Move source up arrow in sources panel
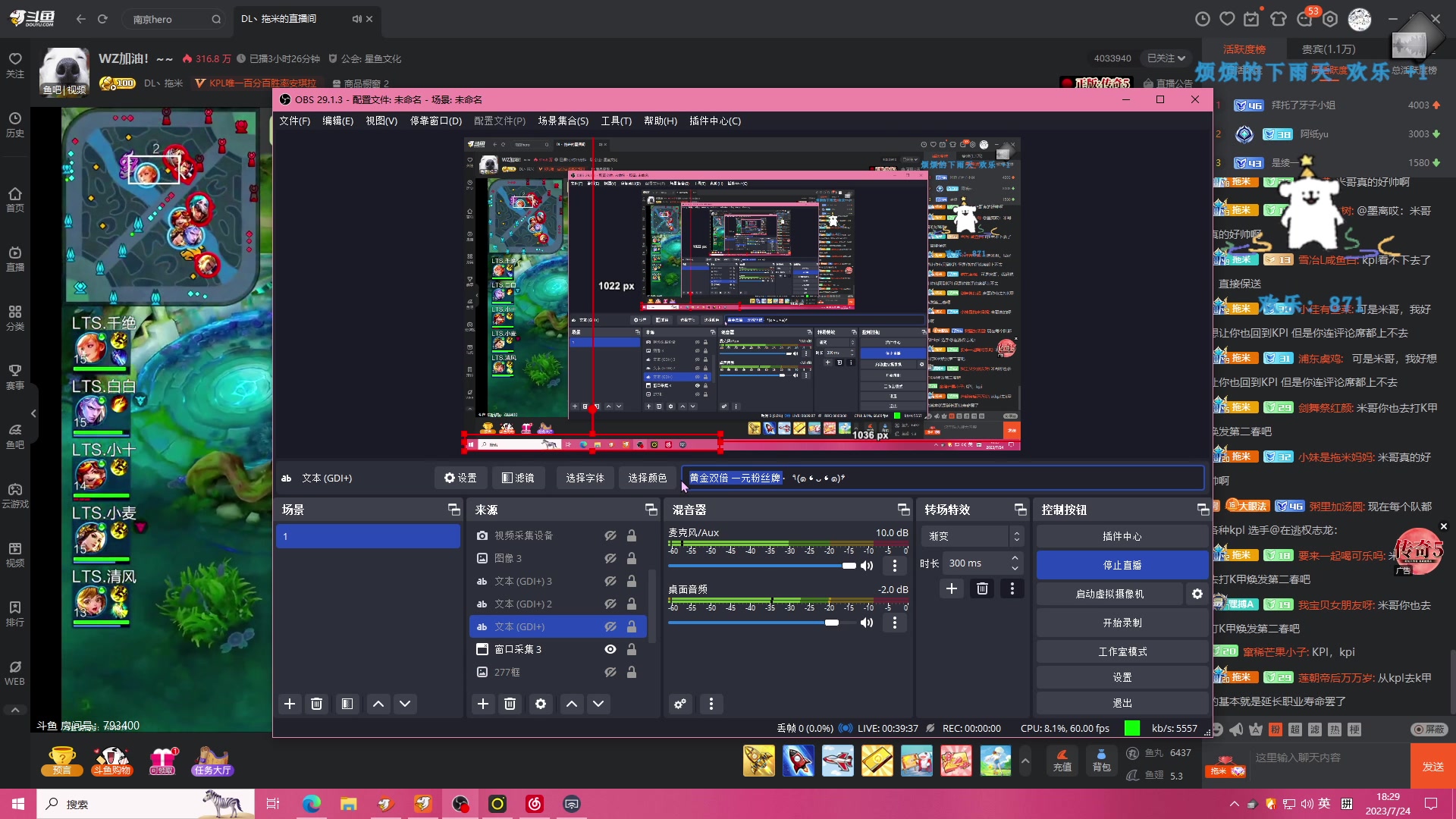The height and width of the screenshot is (819, 1456). (x=572, y=704)
